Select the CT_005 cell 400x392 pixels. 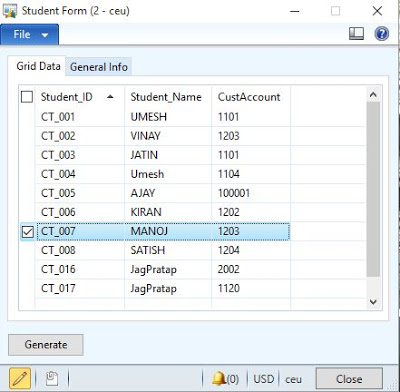[x=80, y=193]
